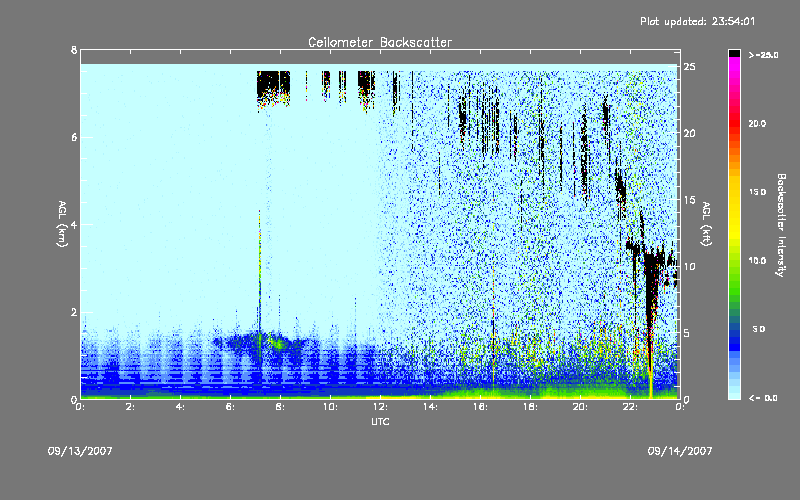Viewport: 800px width, 500px height.
Task: Click the 25 kft tick label on right axis
Action: [689, 67]
